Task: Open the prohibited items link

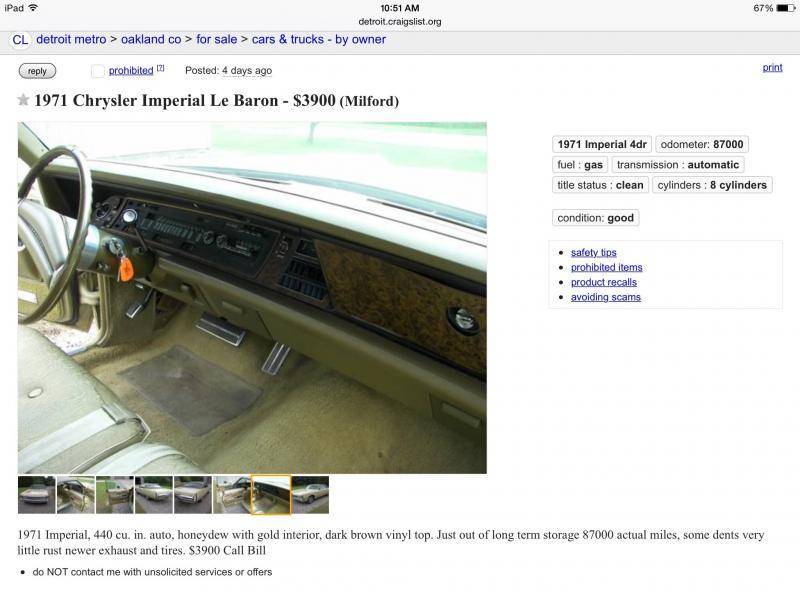Action: click(607, 267)
